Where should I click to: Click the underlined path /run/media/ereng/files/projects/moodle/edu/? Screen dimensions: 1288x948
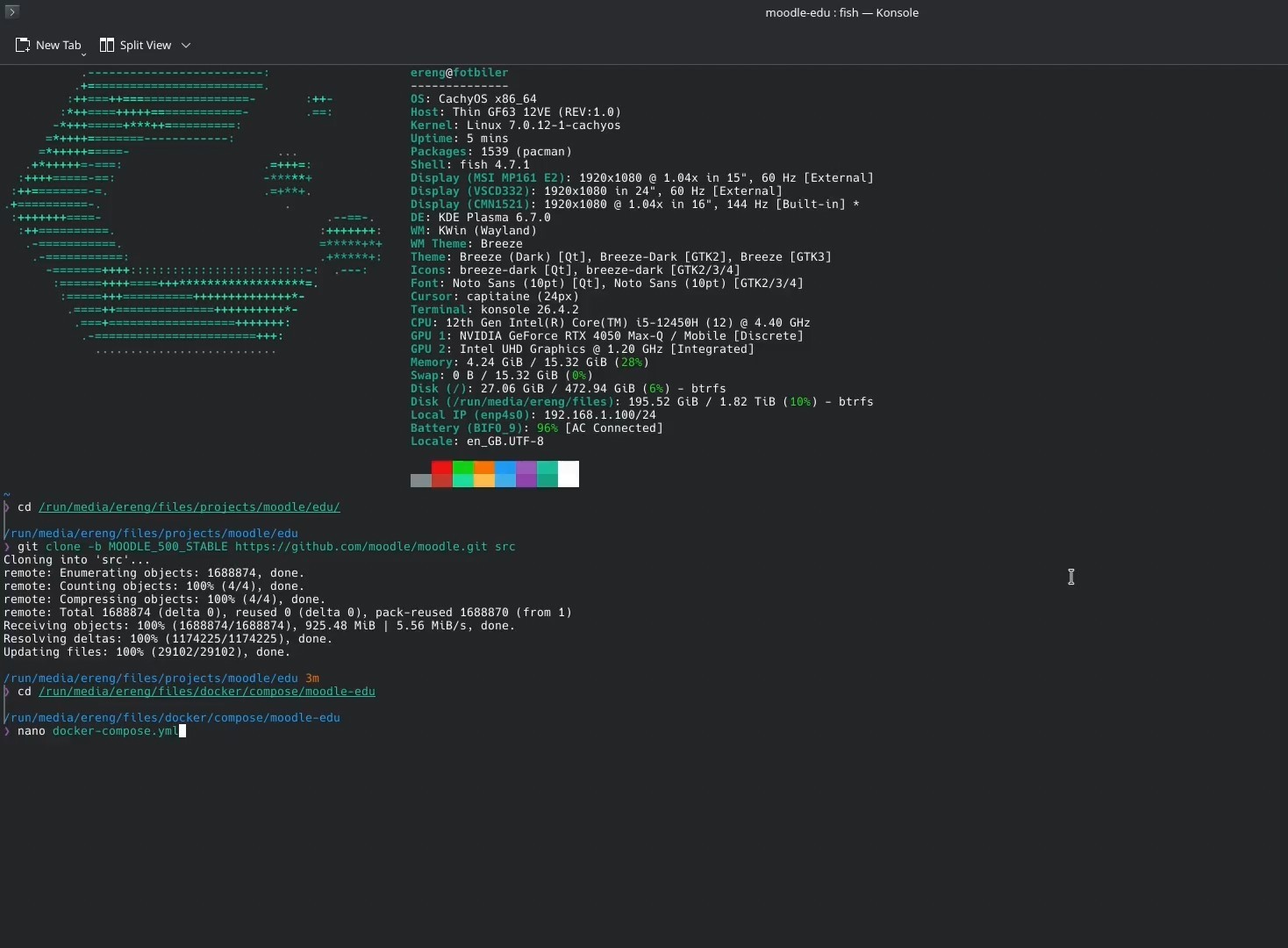click(190, 506)
